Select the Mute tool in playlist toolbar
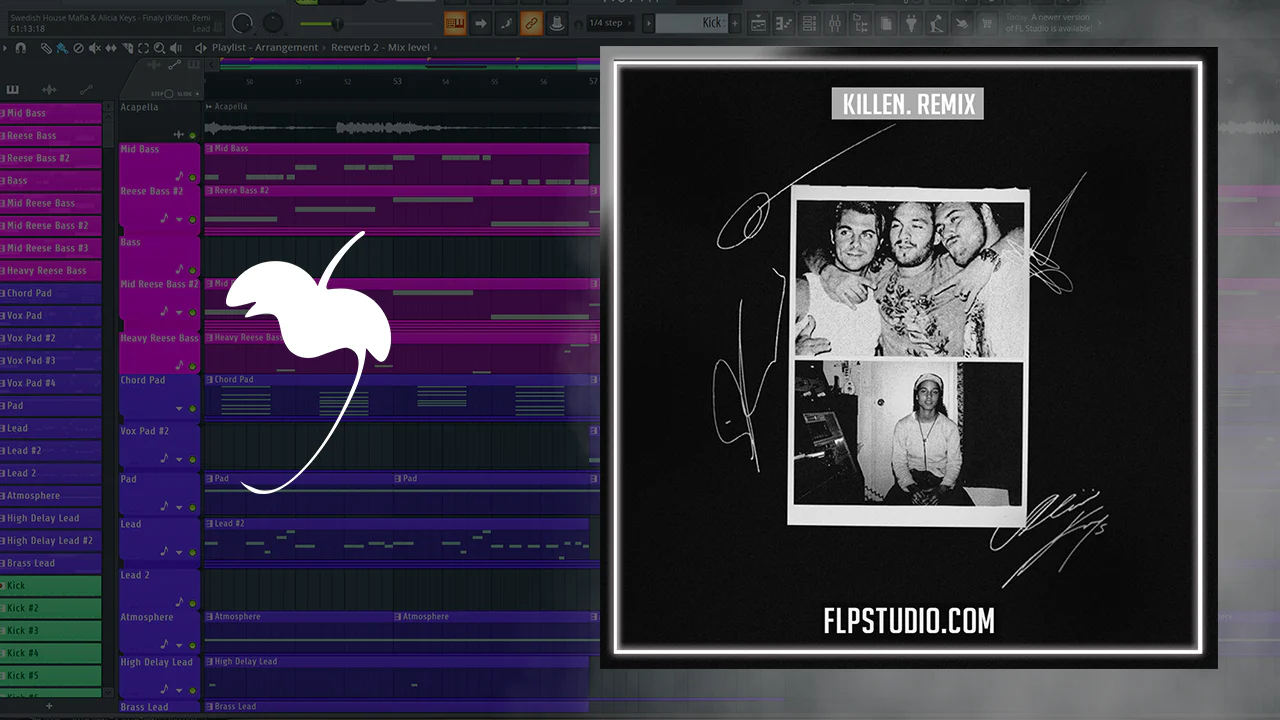This screenshot has height=720, width=1280. coord(95,48)
